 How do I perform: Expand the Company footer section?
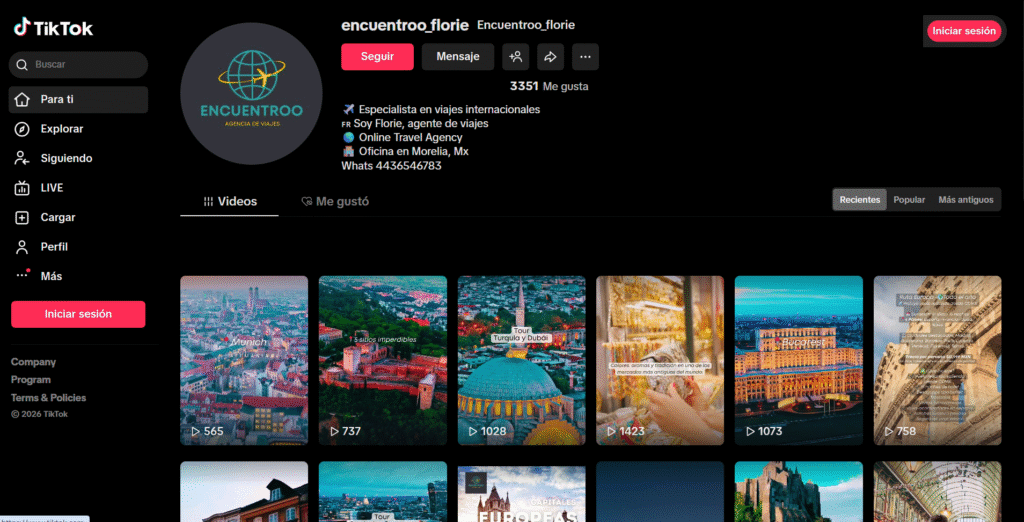(x=33, y=362)
